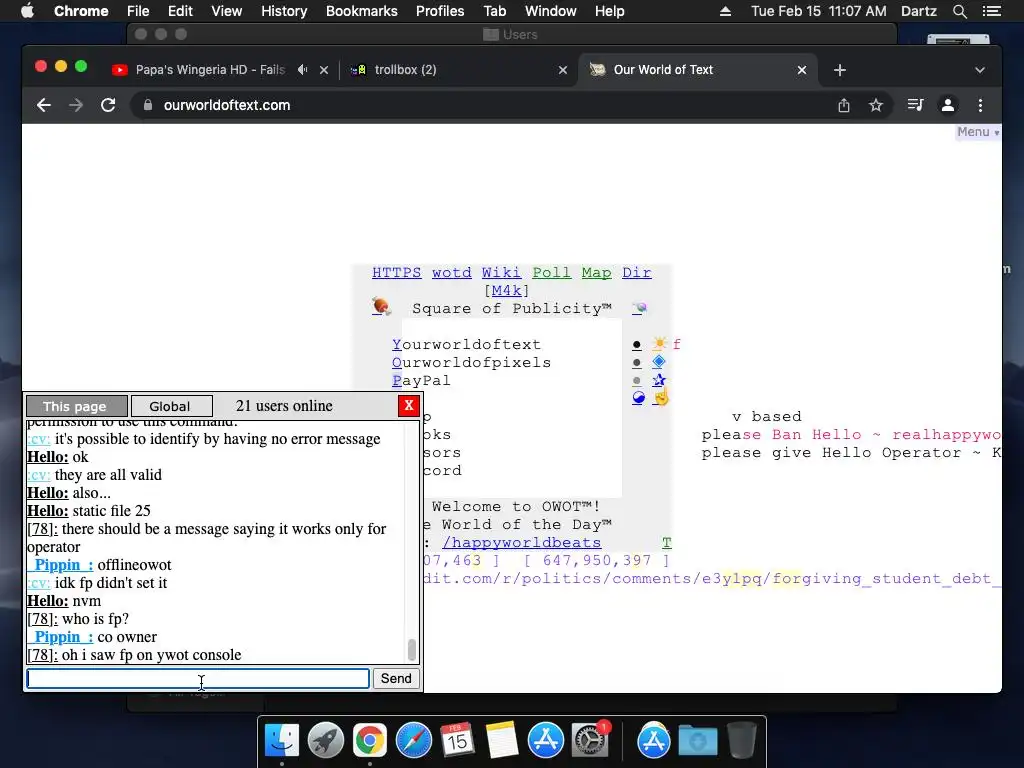
Task: Open Notes from the Dock
Action: point(502,740)
